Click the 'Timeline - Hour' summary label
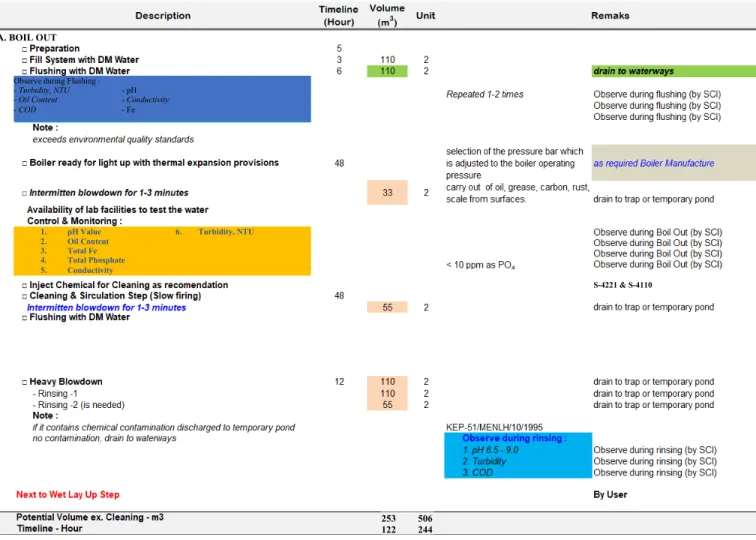The height and width of the screenshot is (540, 756). pyautogui.click(x=50, y=529)
